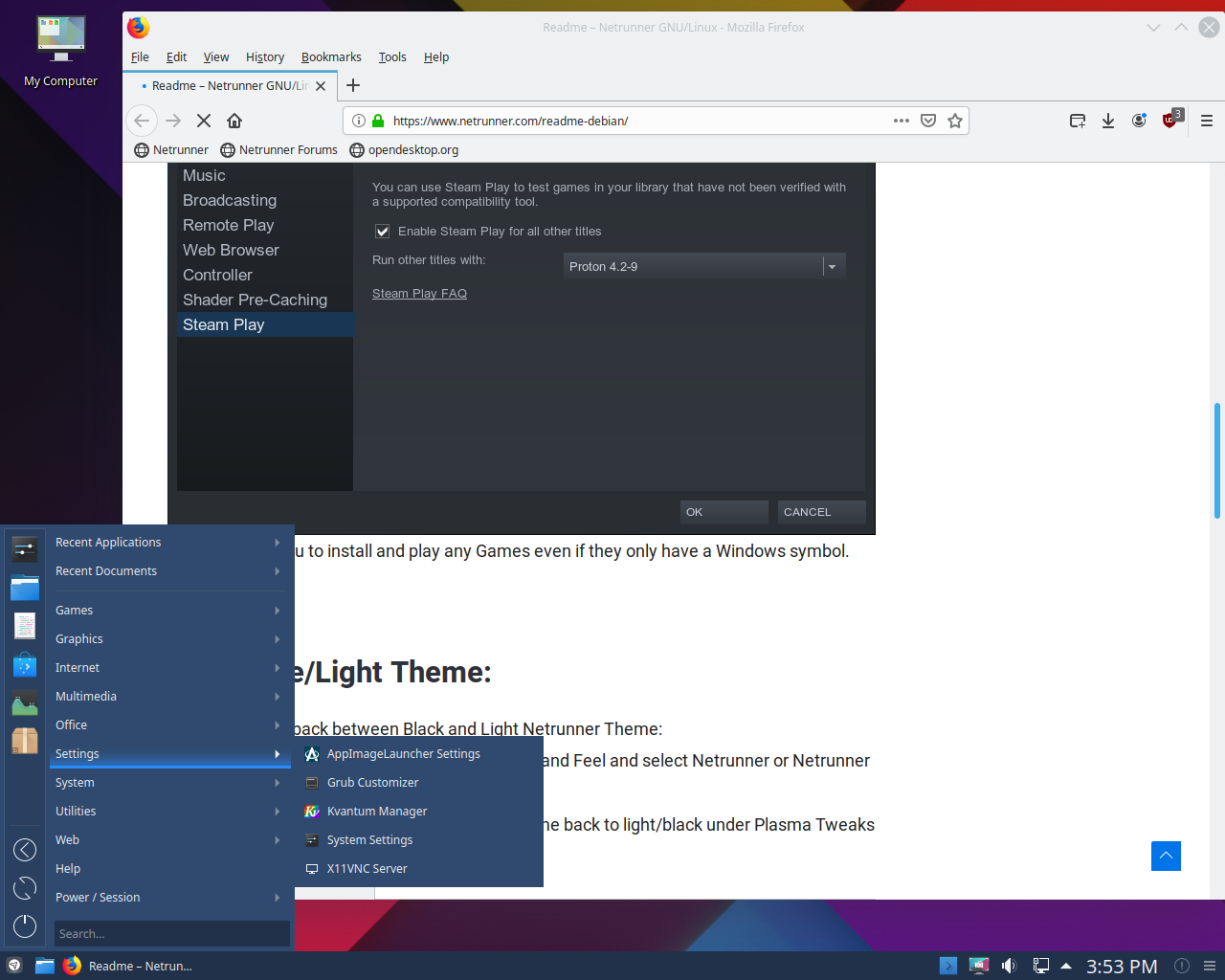Click the reboot circular arrows icon
This screenshot has width=1225, height=980.
click(x=25, y=888)
